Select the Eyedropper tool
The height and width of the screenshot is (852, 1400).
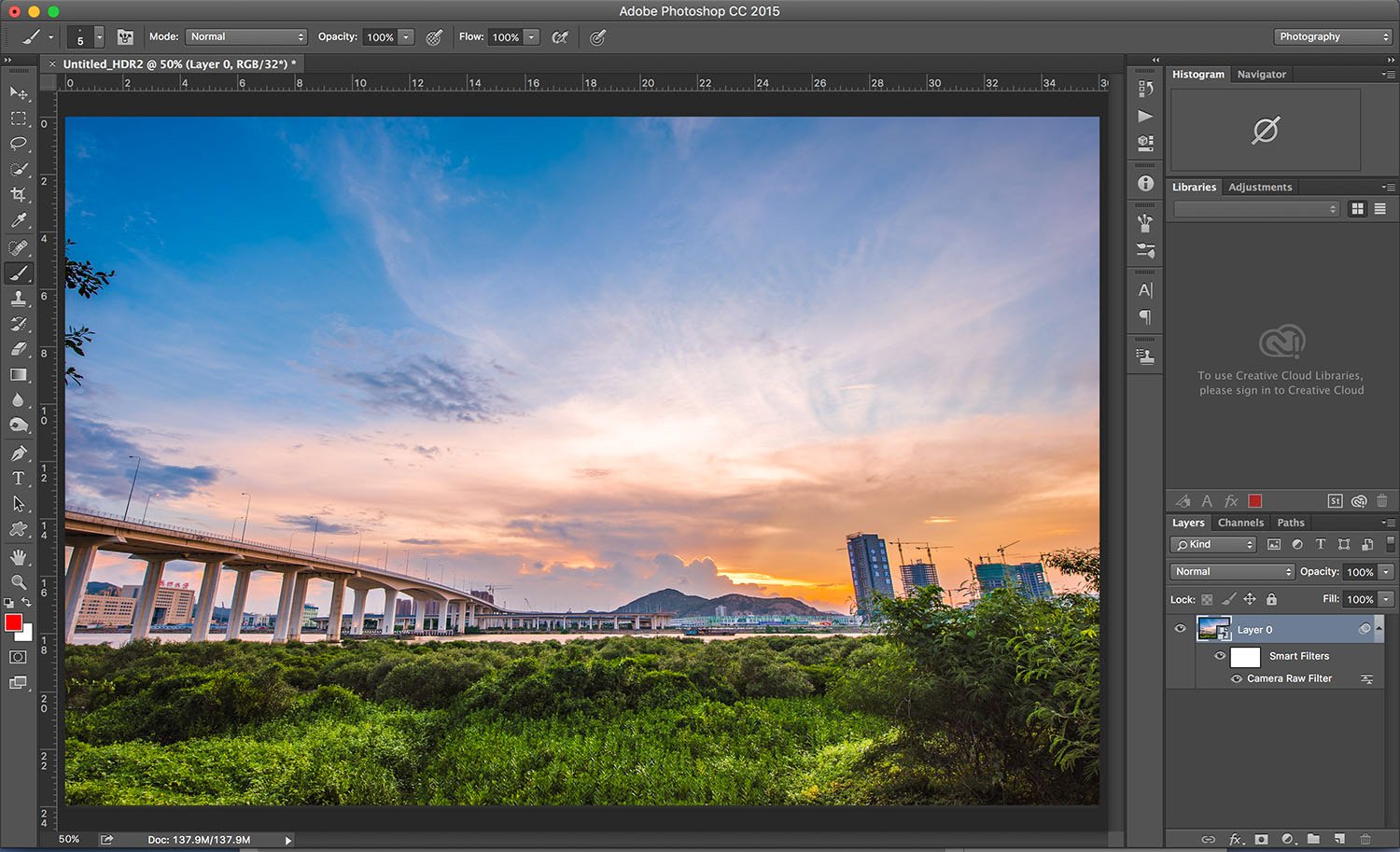point(19,221)
